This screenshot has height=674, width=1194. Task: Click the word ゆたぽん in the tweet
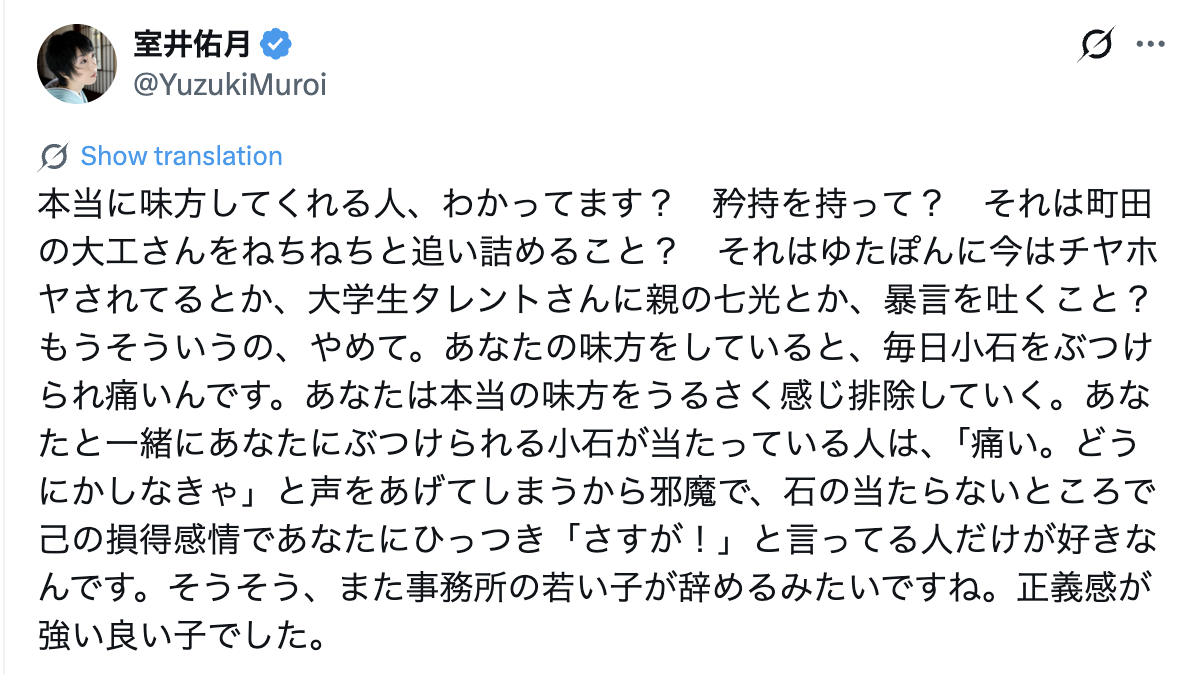[889, 252]
